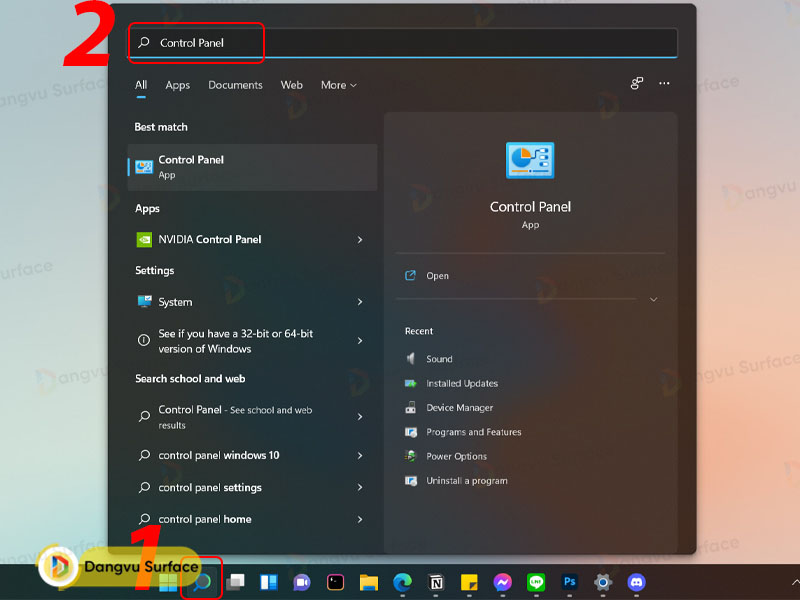Select the Sound item under Recent
Screen dimensions: 800x600
pos(440,358)
